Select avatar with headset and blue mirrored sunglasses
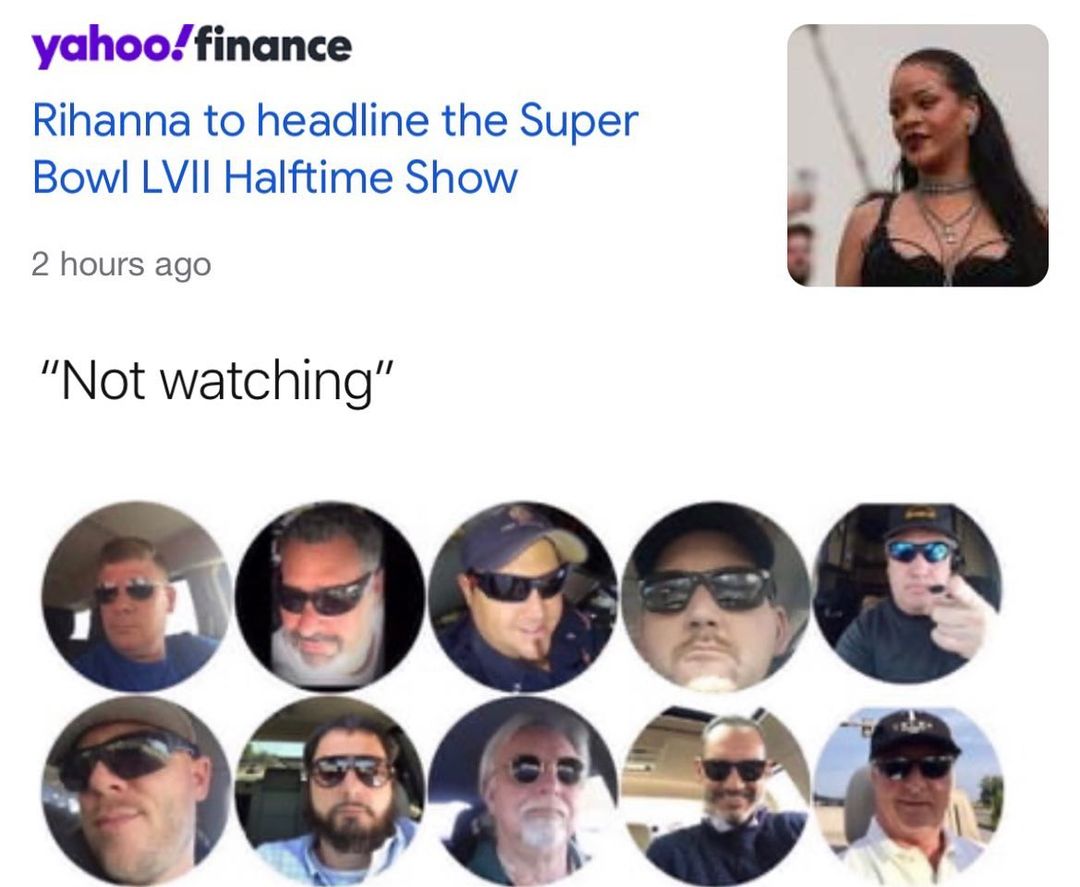 point(909,594)
